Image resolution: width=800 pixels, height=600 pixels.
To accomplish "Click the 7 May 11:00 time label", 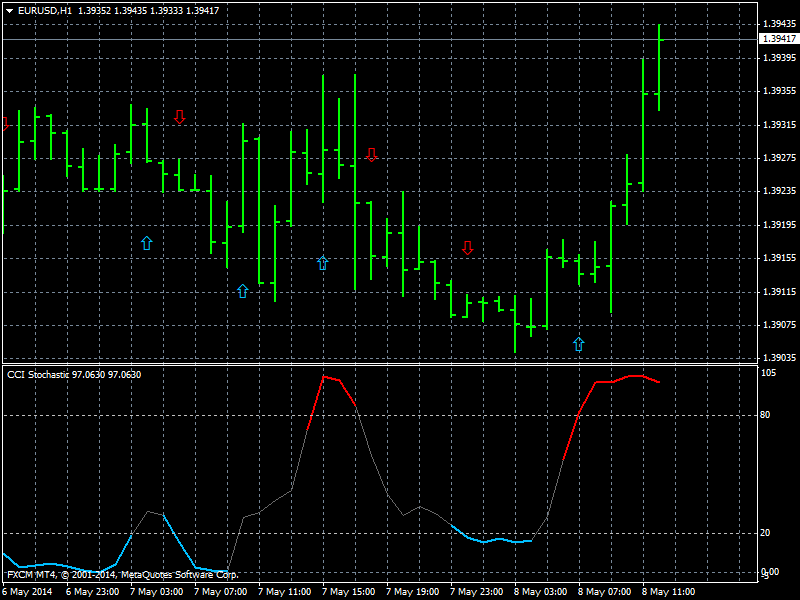I will coord(285,592).
